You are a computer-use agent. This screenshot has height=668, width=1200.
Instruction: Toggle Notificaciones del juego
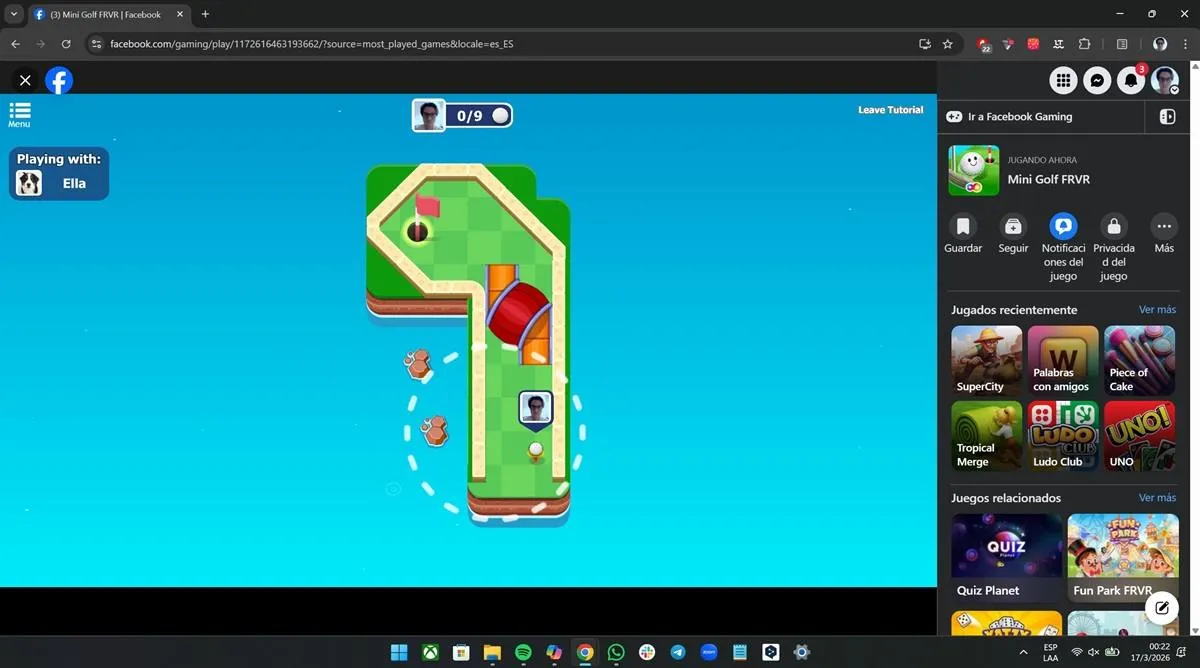pos(1063,247)
